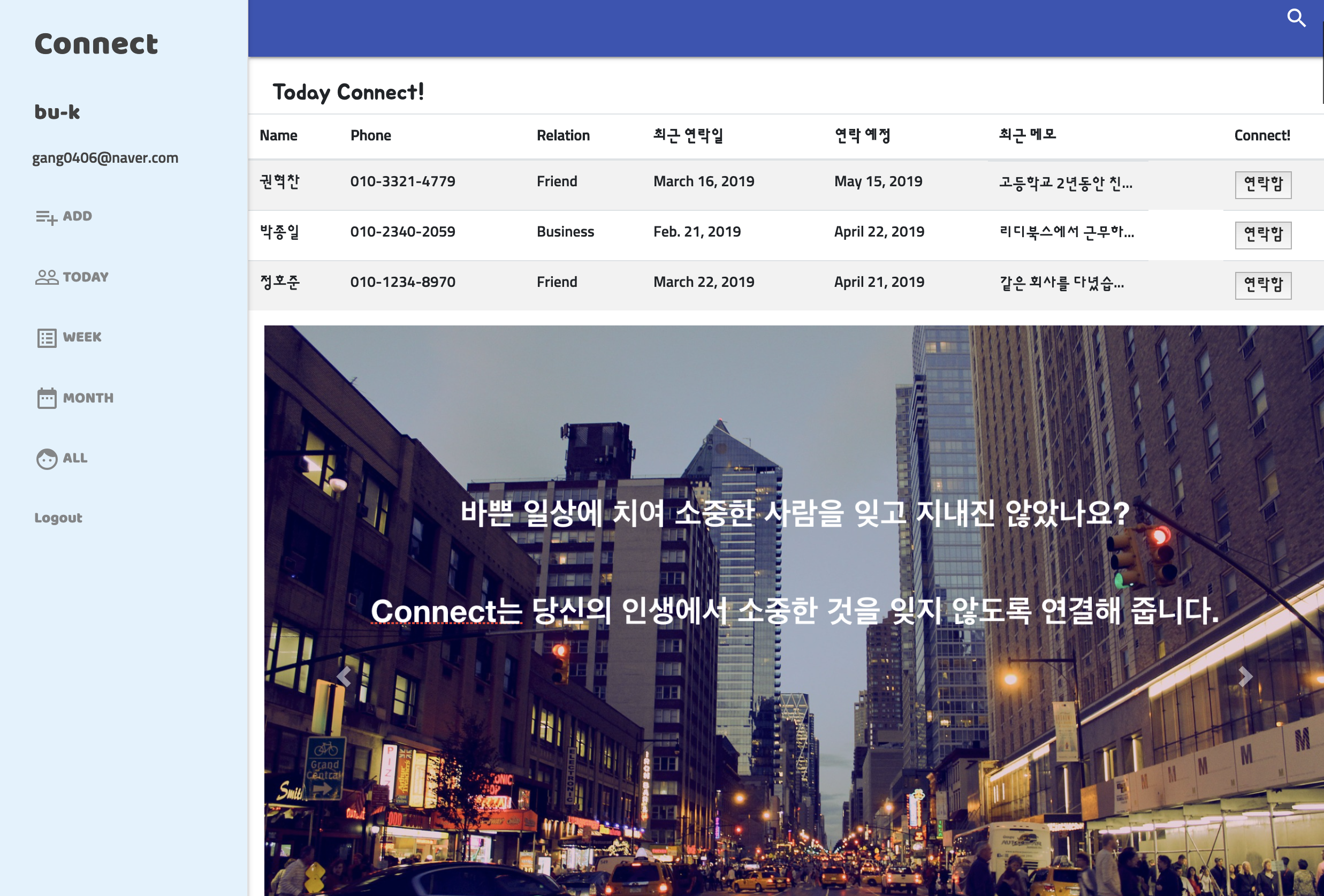The height and width of the screenshot is (896, 1324).
Task: Click the Logout link
Action: (58, 518)
